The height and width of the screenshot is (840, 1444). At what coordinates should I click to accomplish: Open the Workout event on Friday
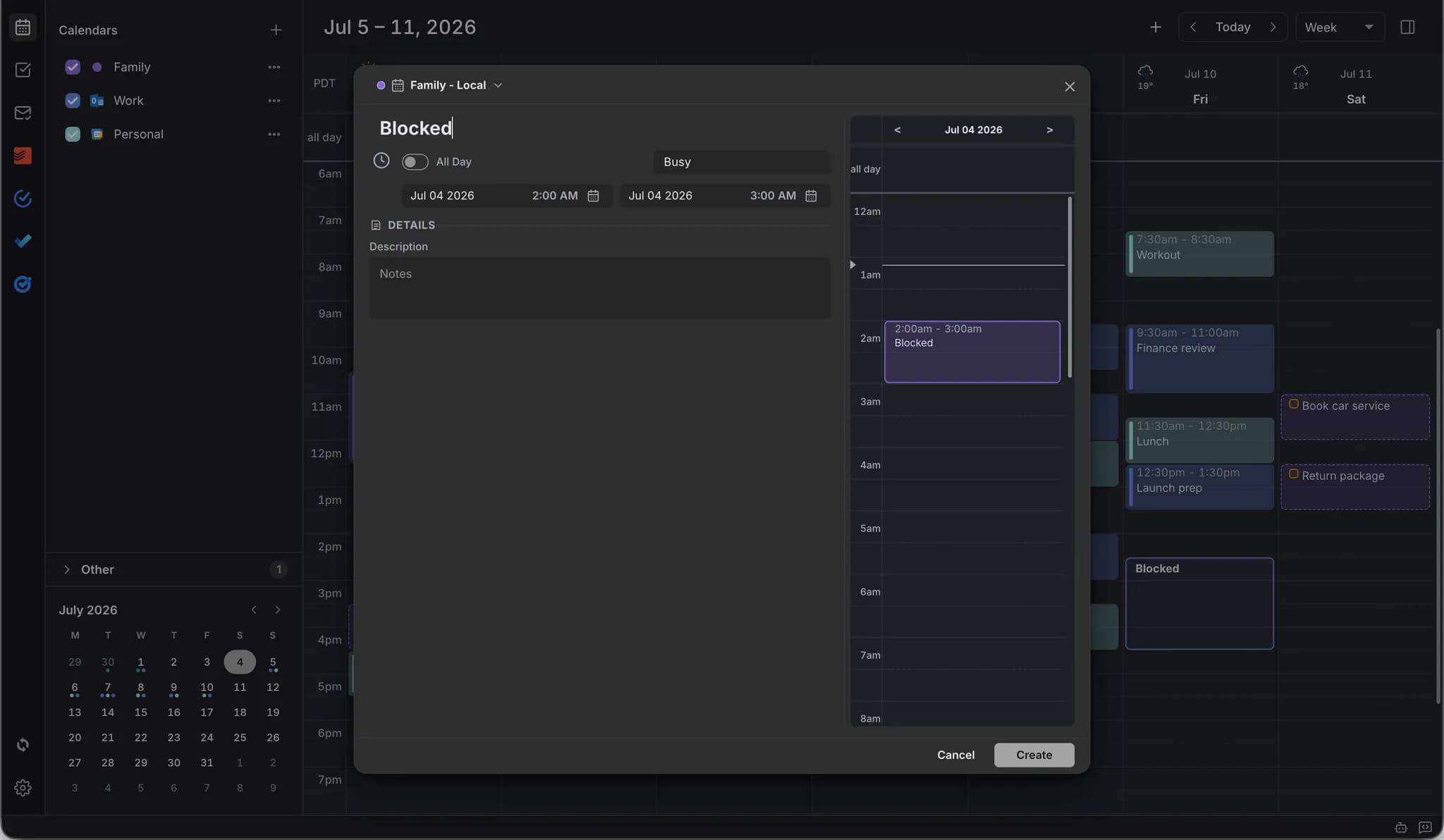pos(1199,254)
